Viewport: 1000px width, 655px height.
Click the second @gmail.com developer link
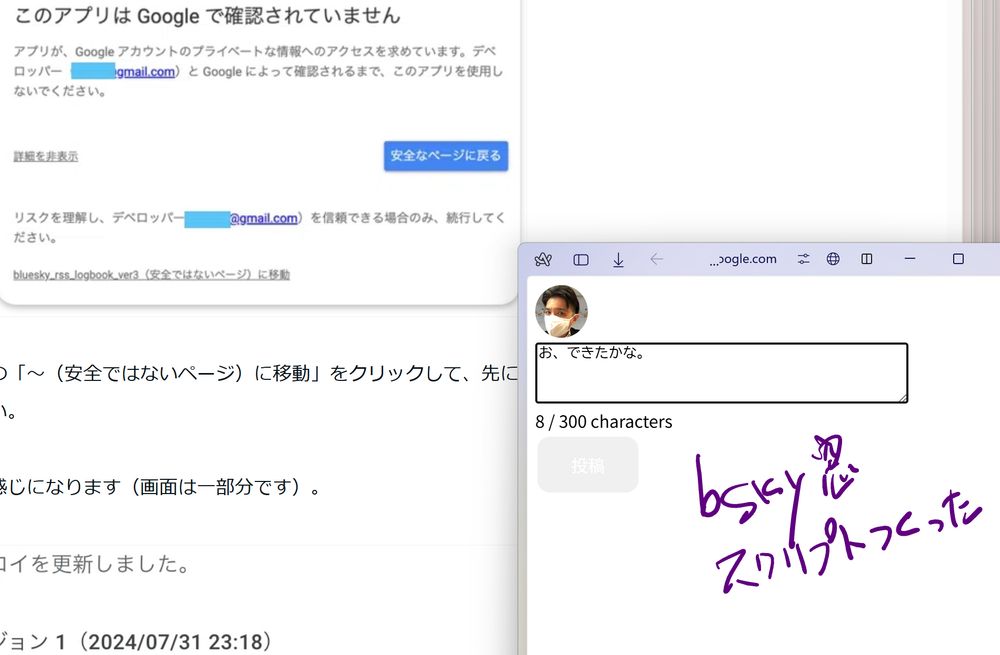click(263, 218)
